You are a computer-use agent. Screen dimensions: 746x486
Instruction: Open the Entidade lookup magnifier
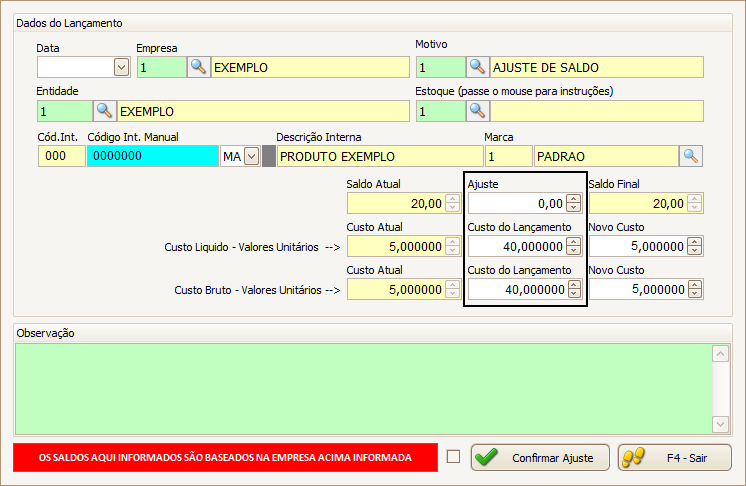[104, 110]
